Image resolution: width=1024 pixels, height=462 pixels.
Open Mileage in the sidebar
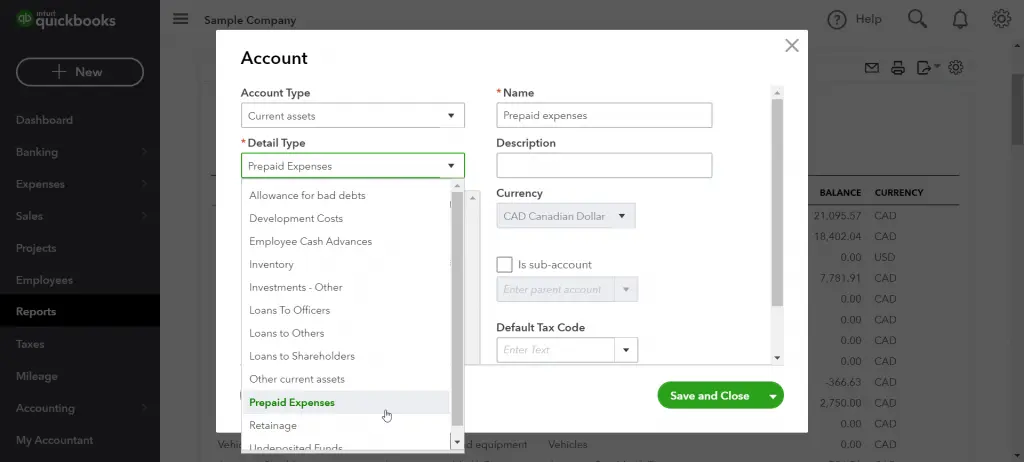(37, 376)
